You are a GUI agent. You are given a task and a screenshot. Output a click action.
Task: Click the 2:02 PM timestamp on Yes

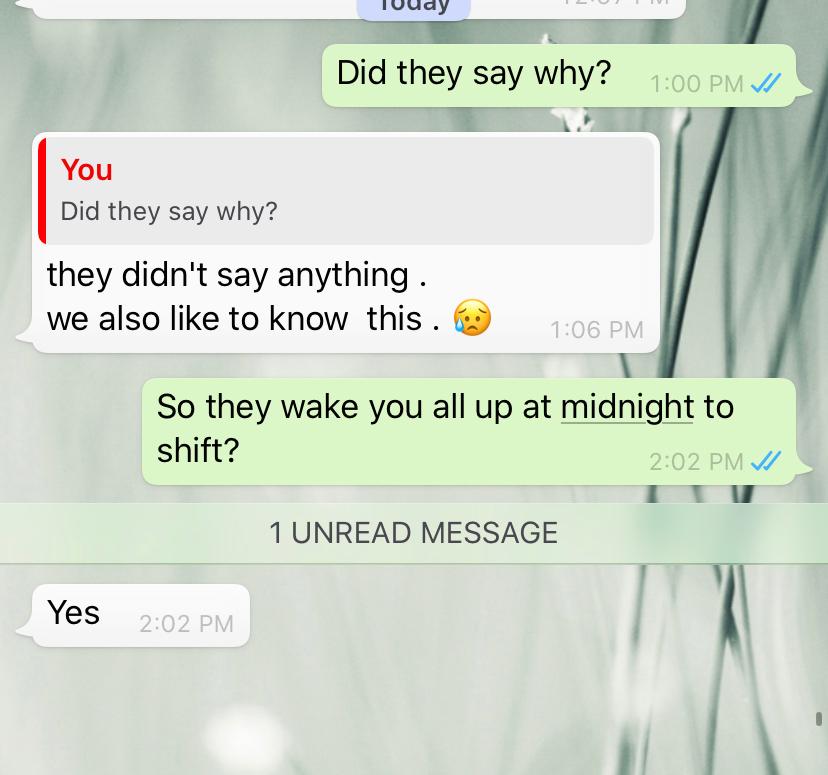click(x=186, y=623)
